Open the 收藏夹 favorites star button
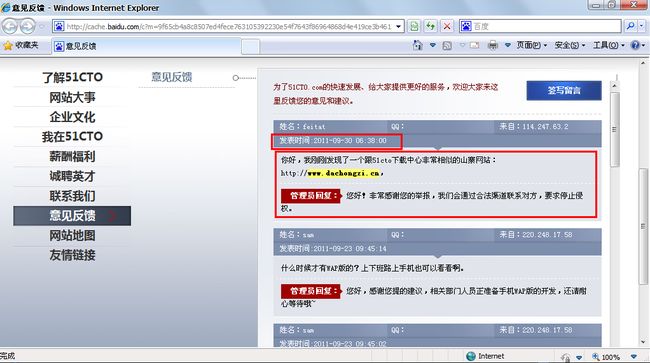Screen dimensions: 650x363 click(21, 46)
